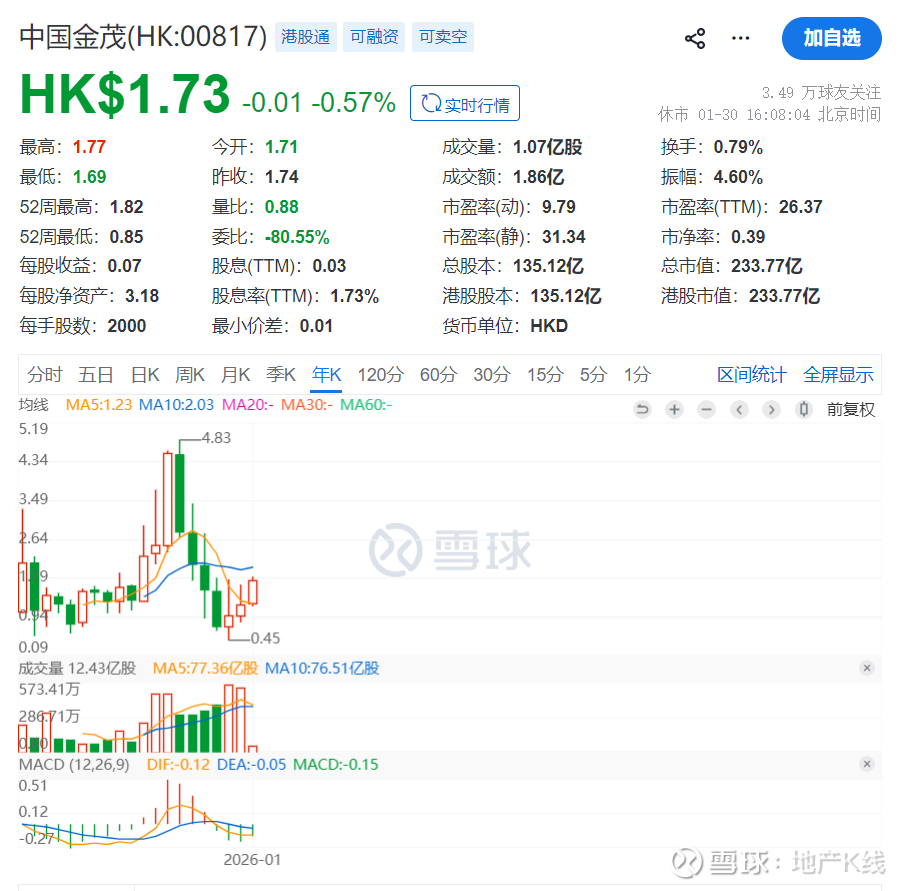The width and height of the screenshot is (913, 891).
Task: Switch to the 月K chart tab
Action: click(x=235, y=374)
